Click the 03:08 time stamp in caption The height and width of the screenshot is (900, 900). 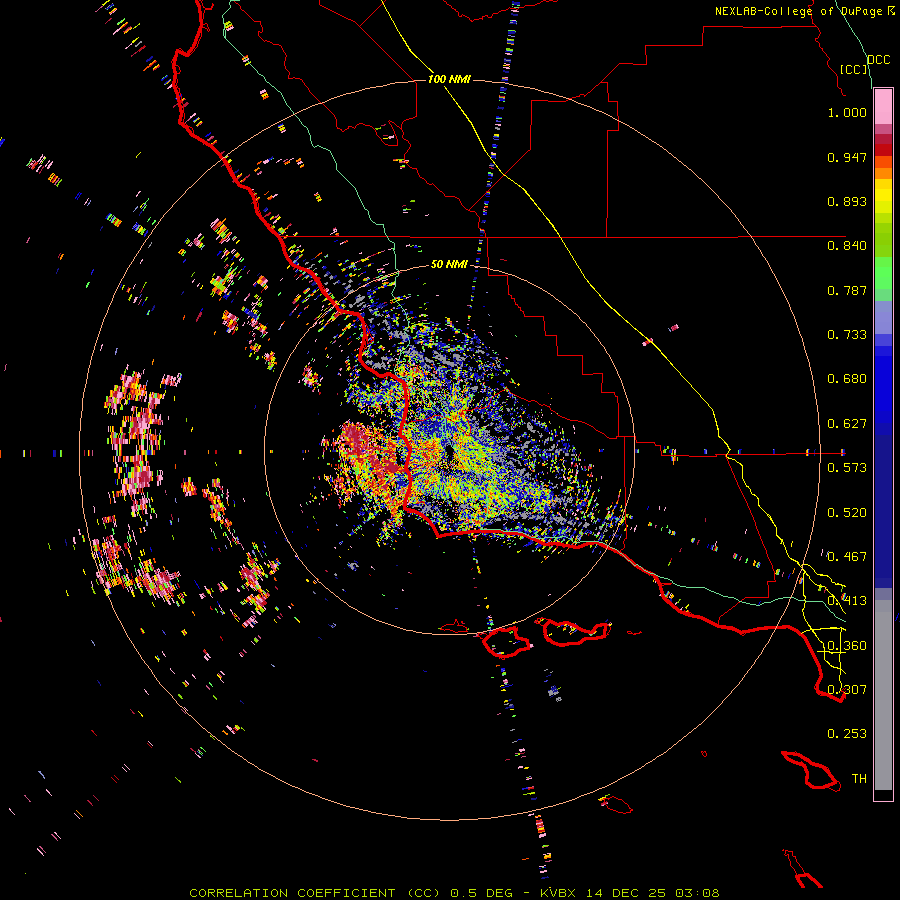697,893
